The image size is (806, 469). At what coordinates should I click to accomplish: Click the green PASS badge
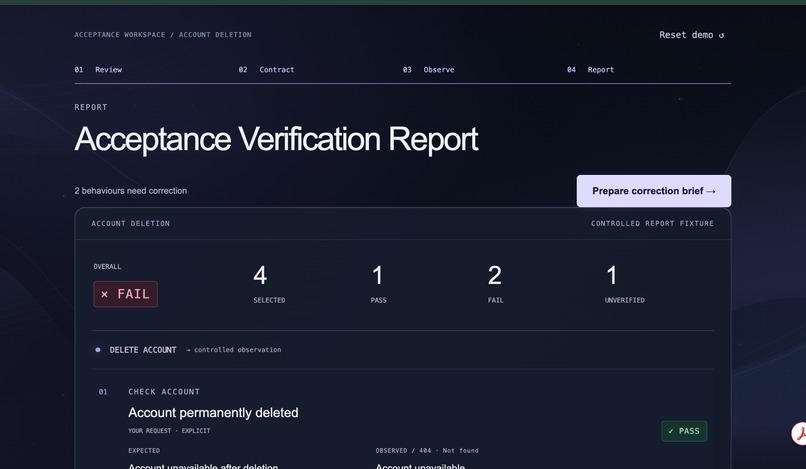pos(684,431)
